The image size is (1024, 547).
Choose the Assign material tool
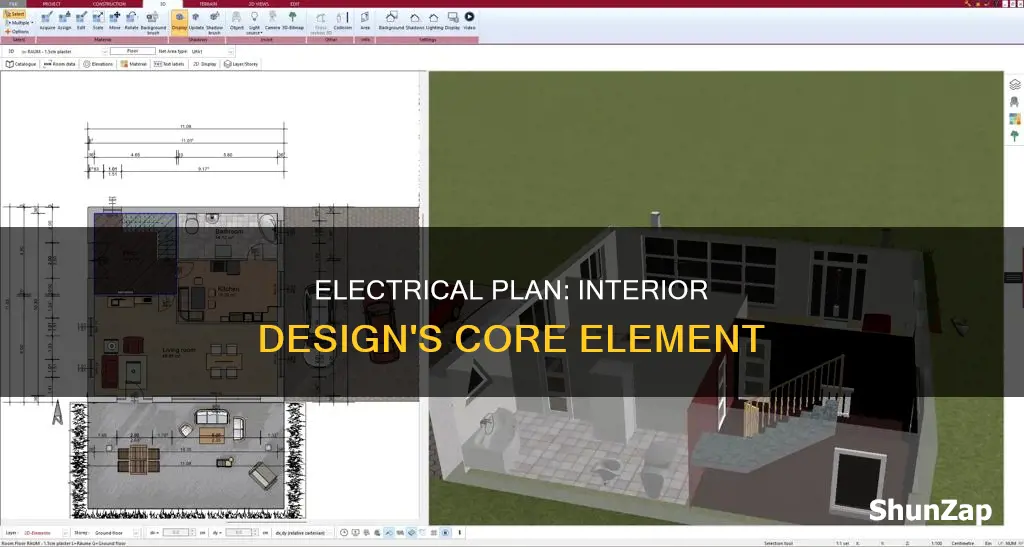(64, 21)
